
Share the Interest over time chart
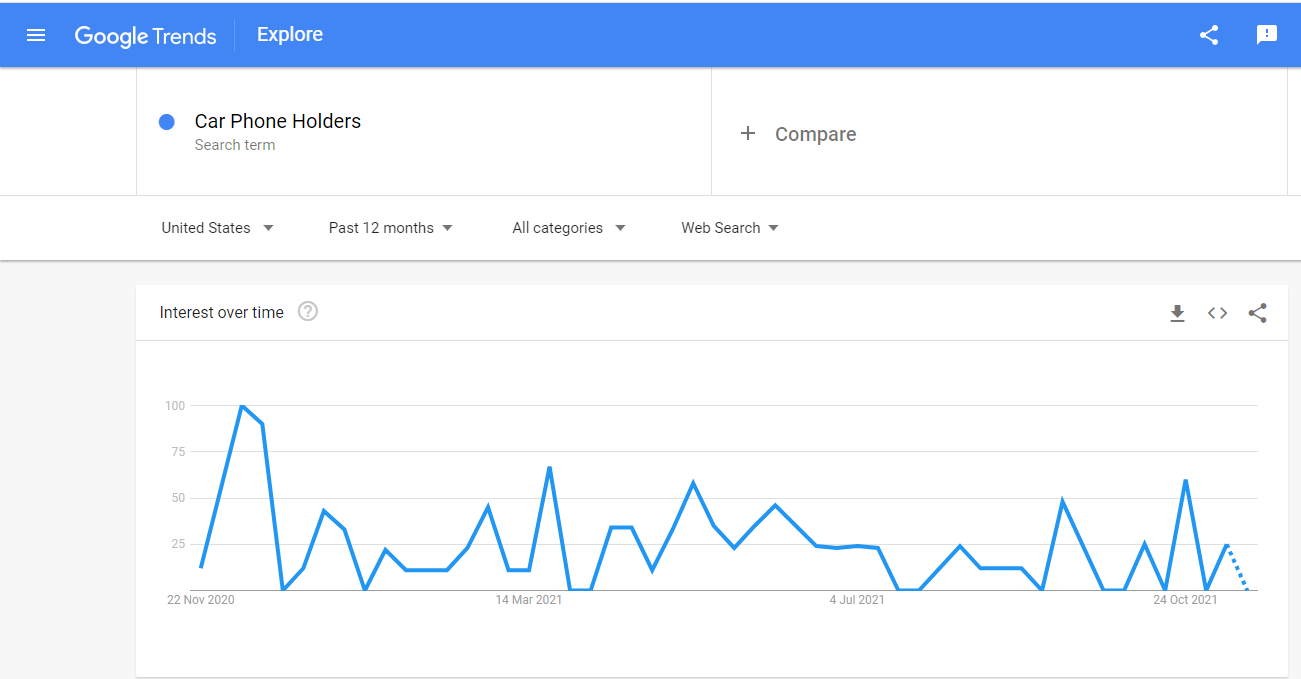point(1258,313)
